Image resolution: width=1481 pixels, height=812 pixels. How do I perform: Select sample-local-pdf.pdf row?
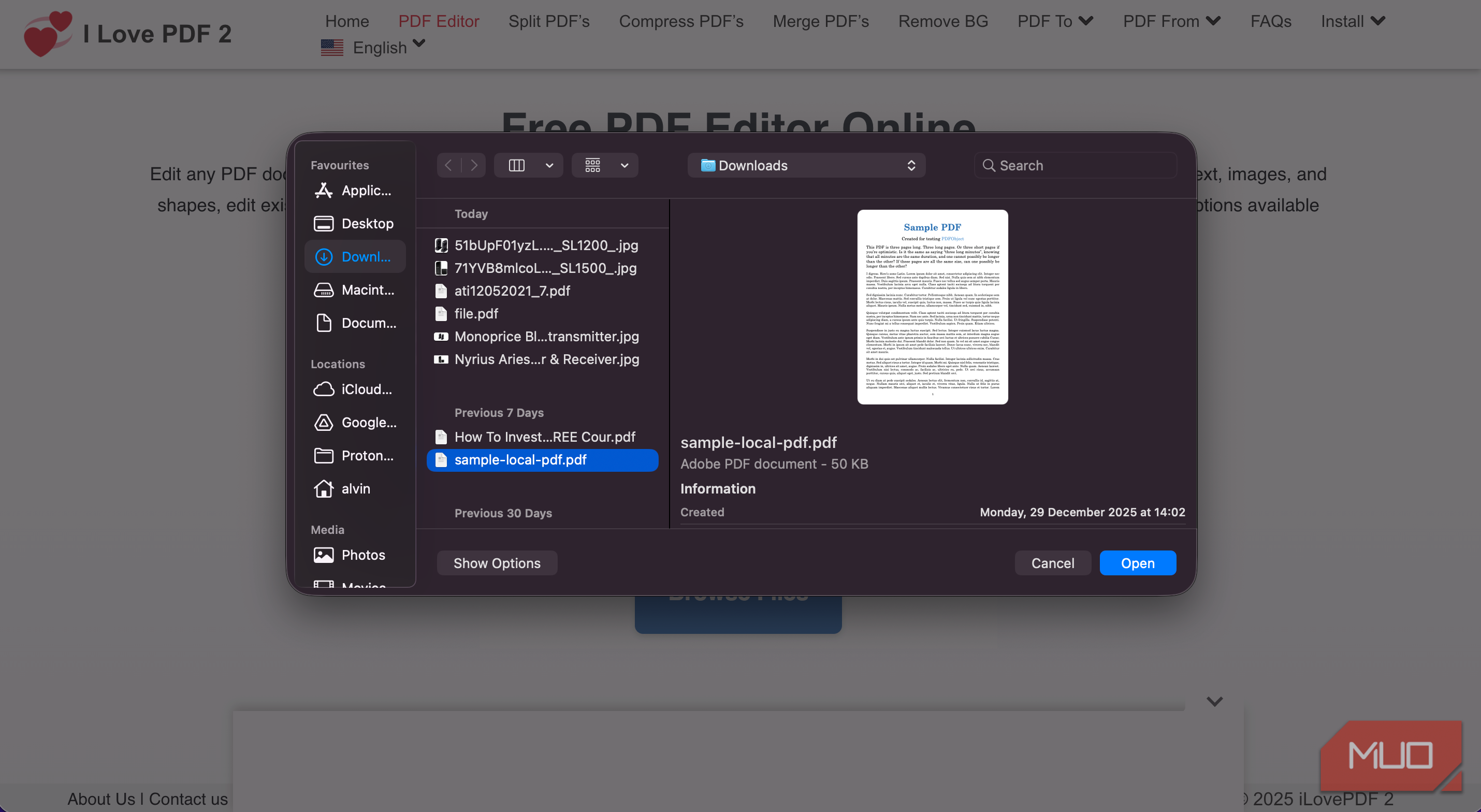pos(543,460)
